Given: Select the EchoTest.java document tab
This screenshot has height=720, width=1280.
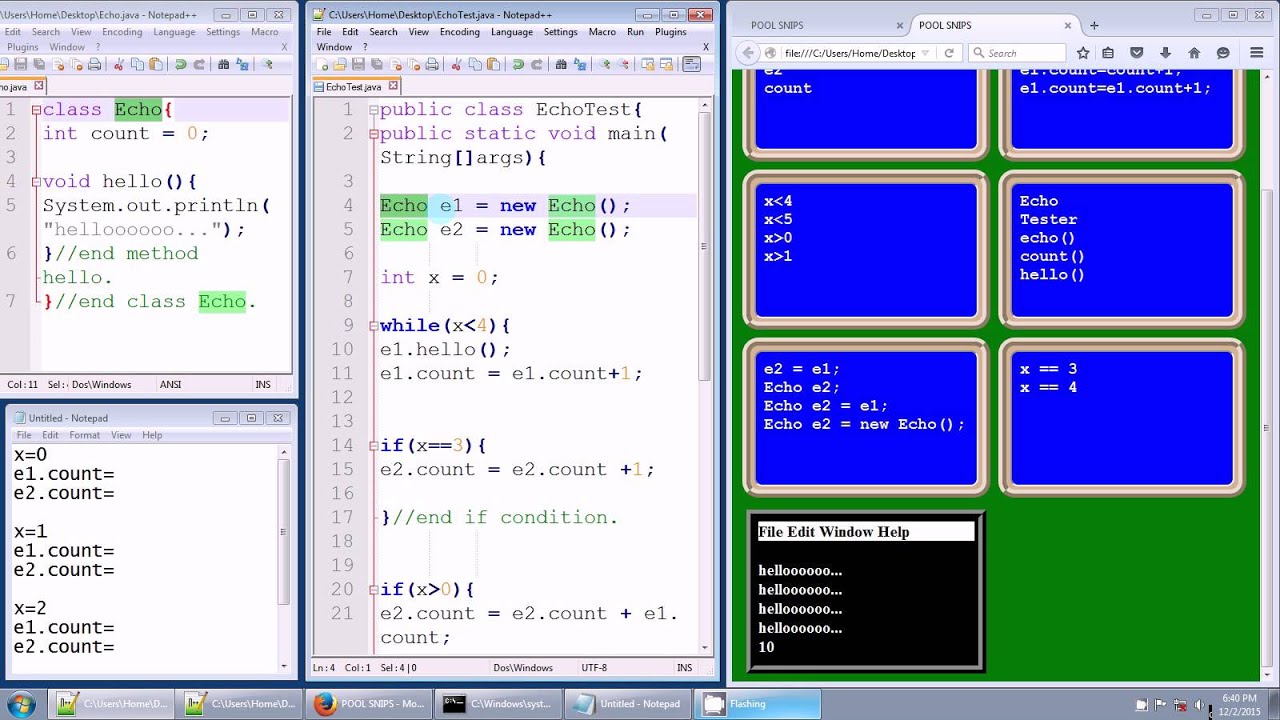Looking at the screenshot, I should [353, 87].
